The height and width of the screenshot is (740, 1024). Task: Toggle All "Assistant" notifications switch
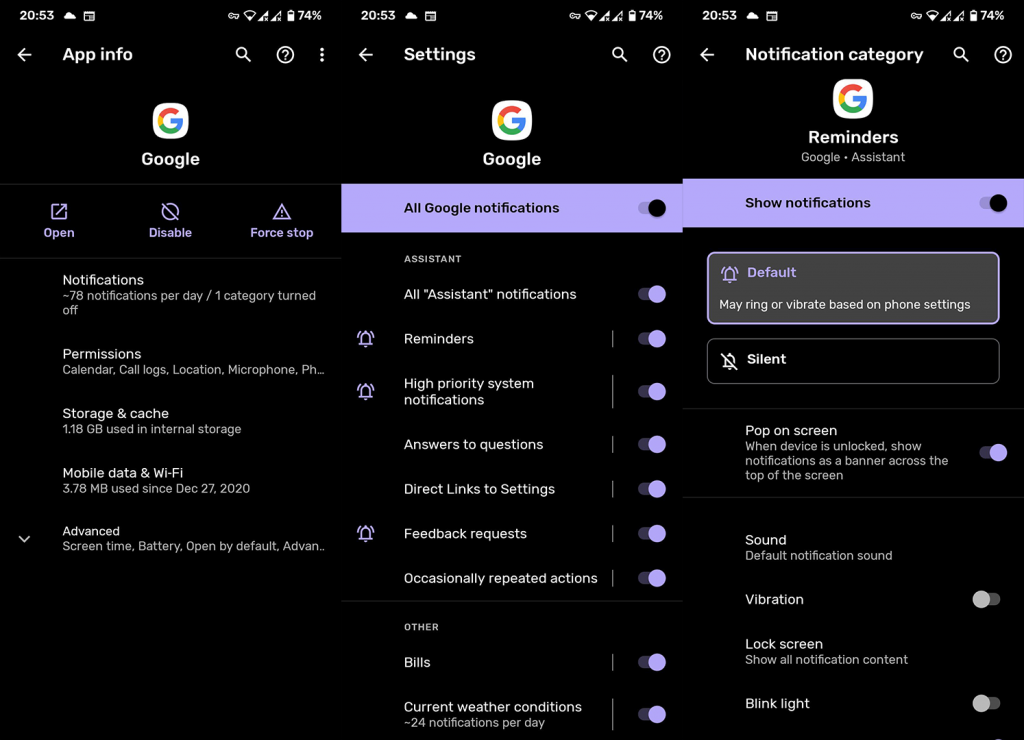tap(652, 294)
